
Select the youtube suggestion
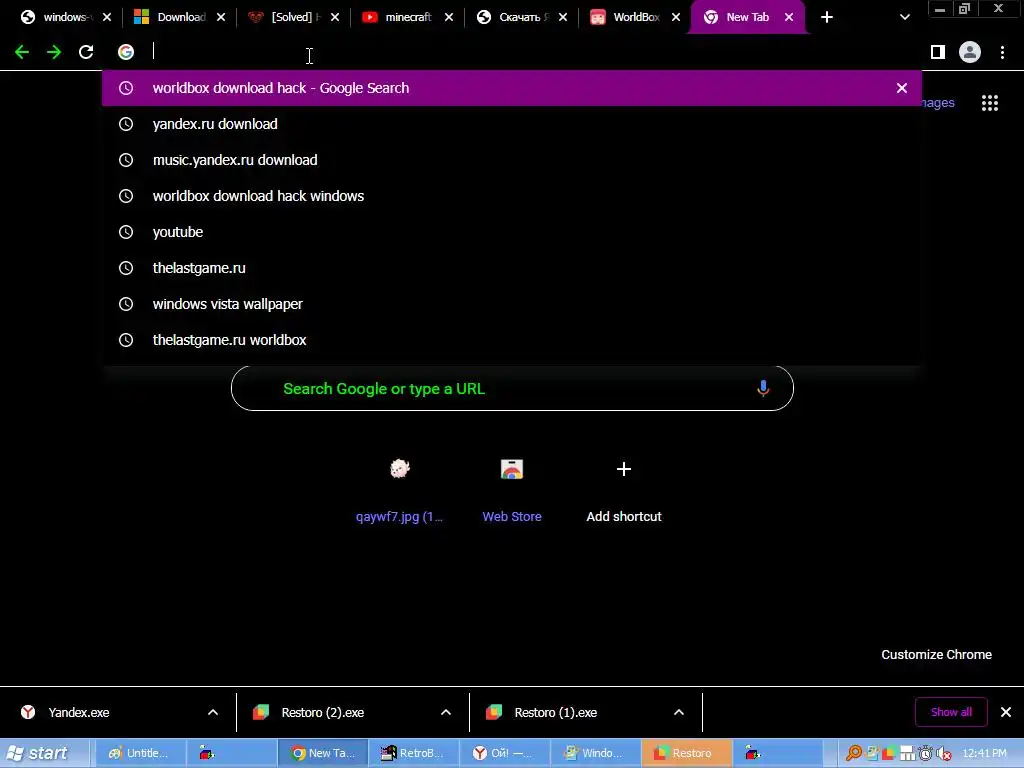(x=511, y=232)
